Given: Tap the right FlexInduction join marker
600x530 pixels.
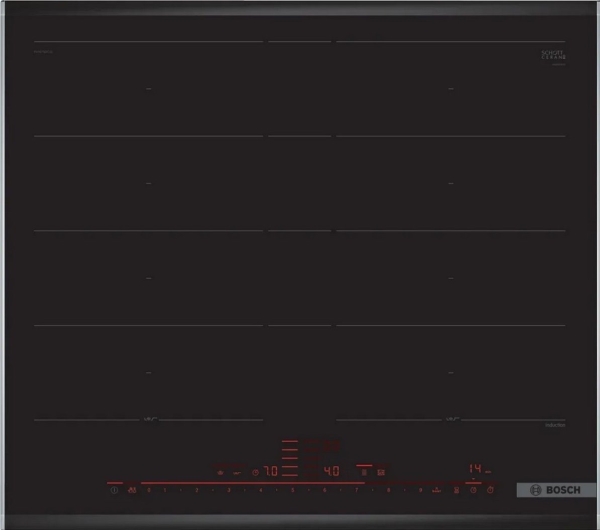Looking at the screenshot, I should pyautogui.click(x=452, y=419).
